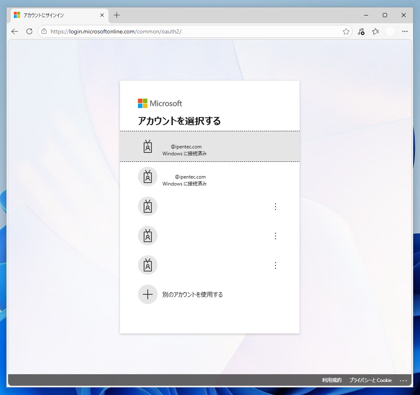Reload the page with refresh icon

29,32
